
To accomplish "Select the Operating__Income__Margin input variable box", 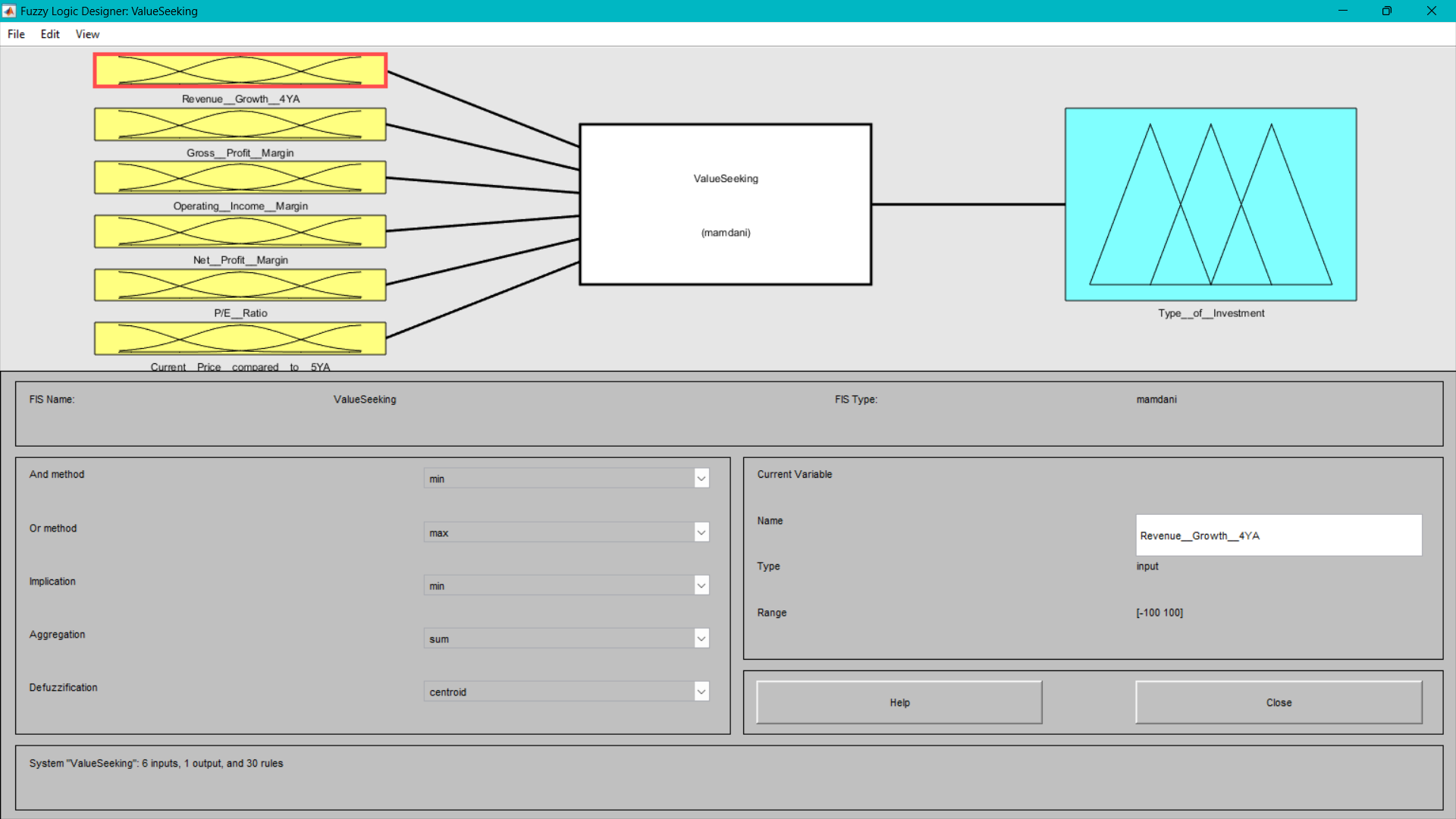I will click(x=240, y=177).
